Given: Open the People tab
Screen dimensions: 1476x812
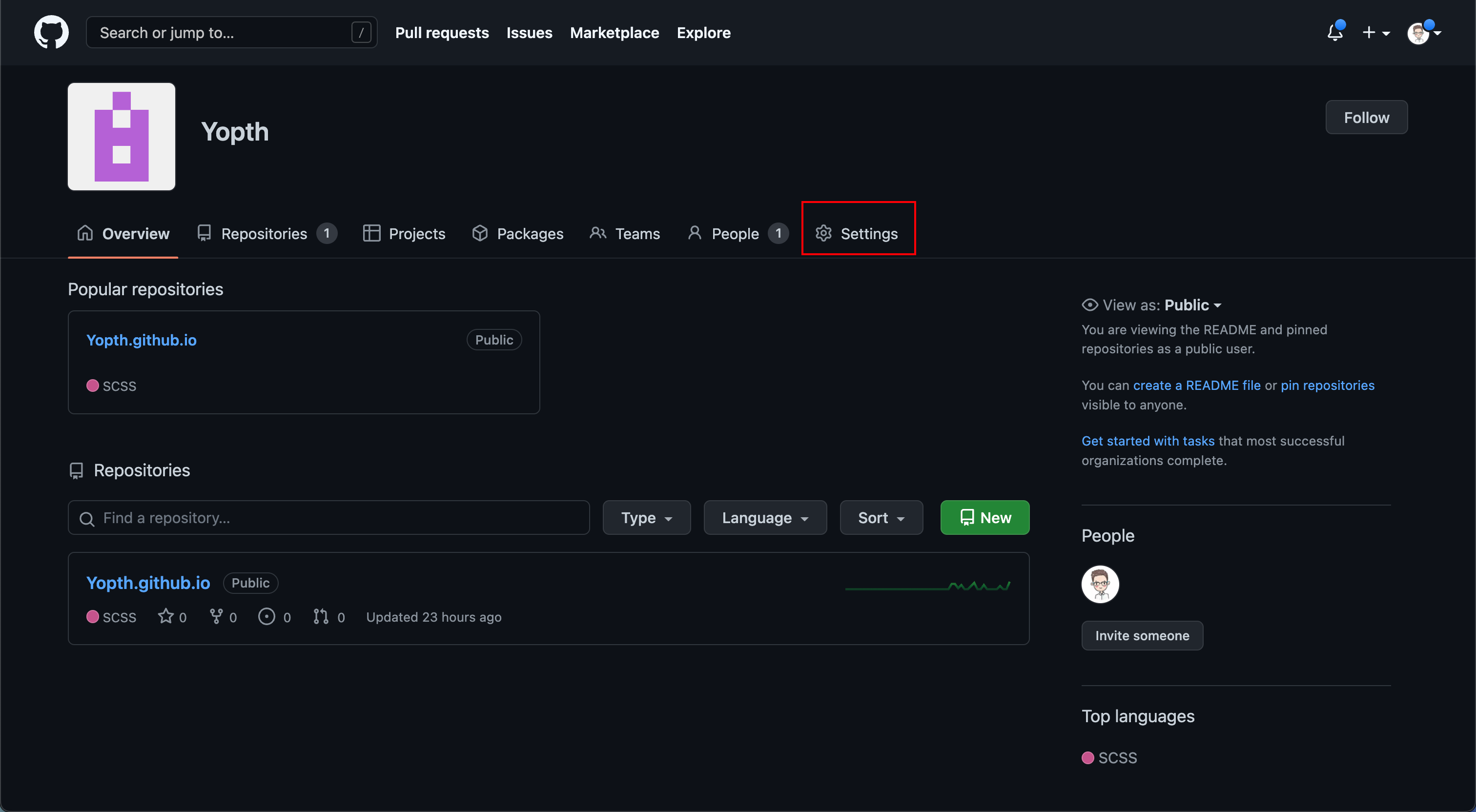Looking at the screenshot, I should click(x=738, y=234).
